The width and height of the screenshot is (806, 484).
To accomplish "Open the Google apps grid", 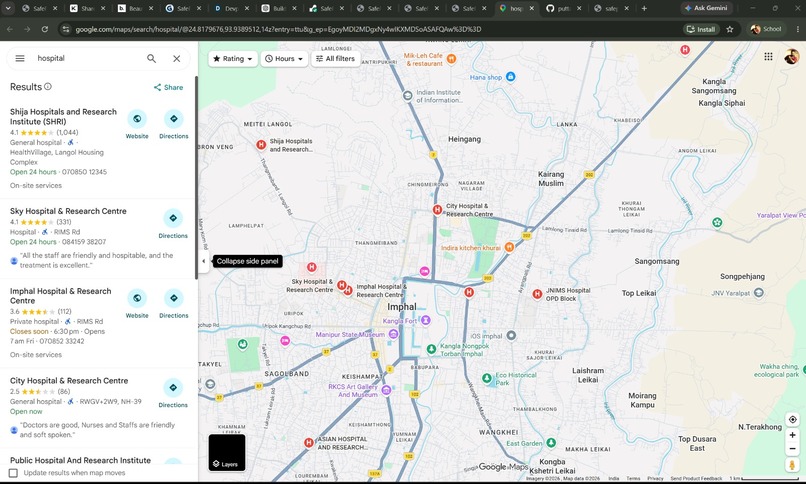I will point(768,57).
